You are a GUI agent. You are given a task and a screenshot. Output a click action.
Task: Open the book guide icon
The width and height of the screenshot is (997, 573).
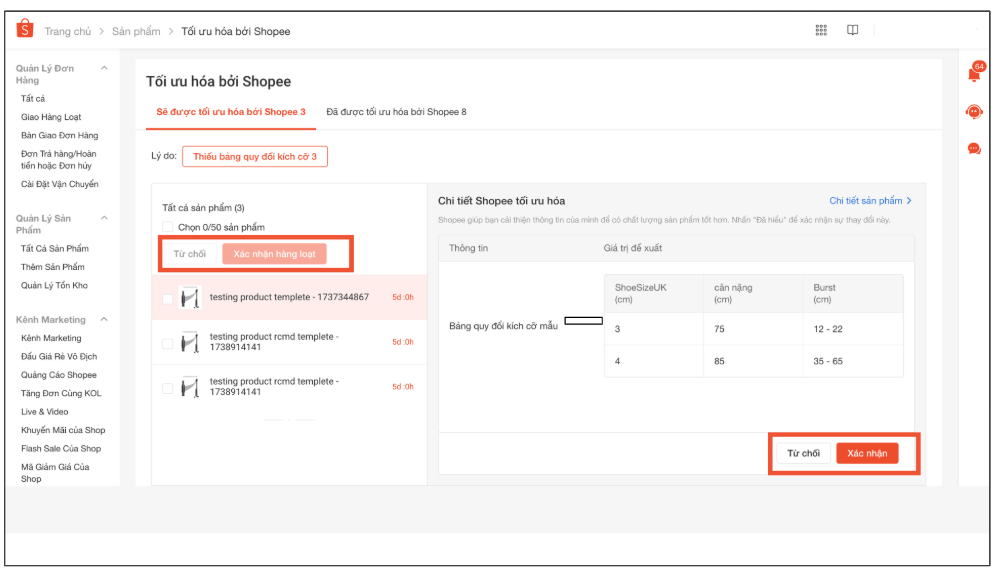point(853,30)
